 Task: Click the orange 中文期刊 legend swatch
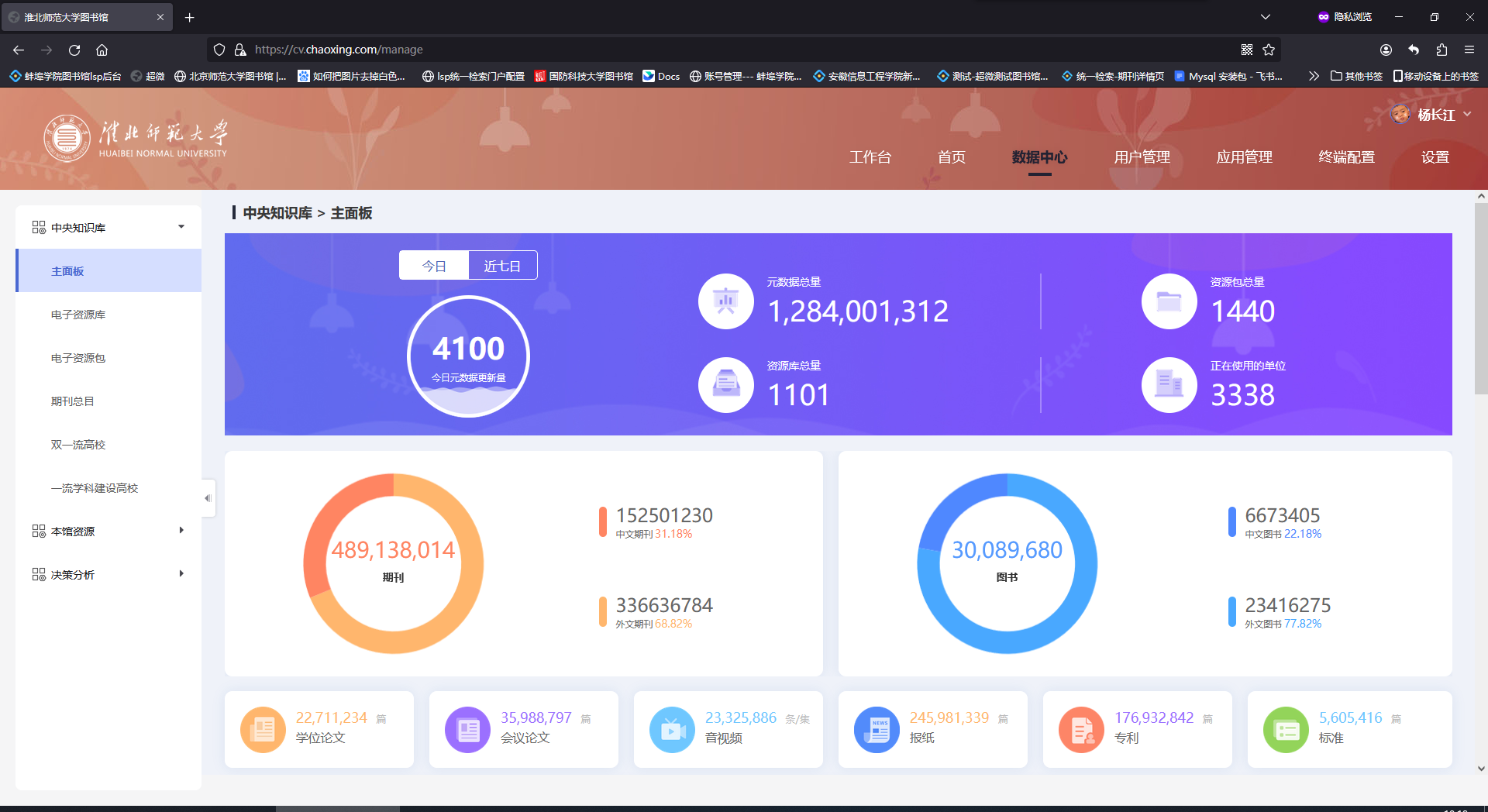[602, 521]
